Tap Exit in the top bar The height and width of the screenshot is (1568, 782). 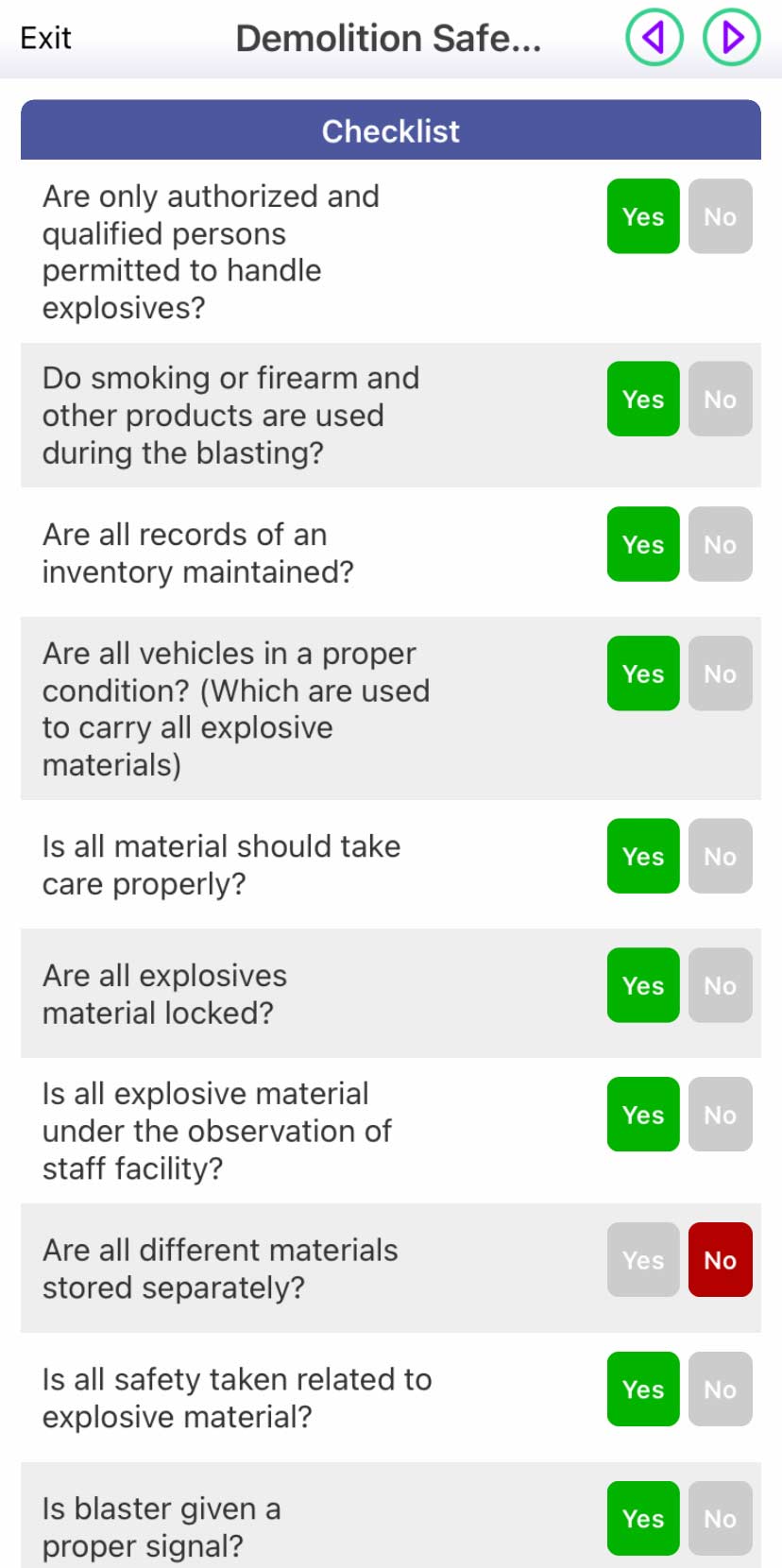(x=45, y=38)
